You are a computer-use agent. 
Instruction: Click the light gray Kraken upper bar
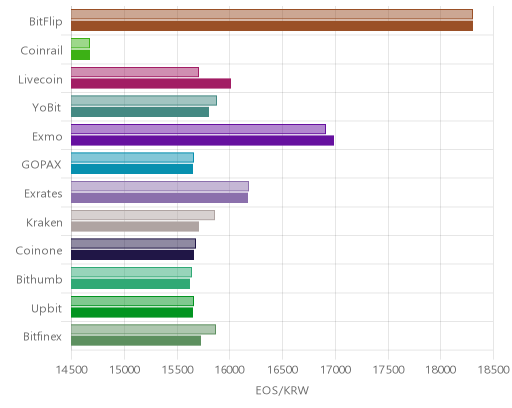coord(143,215)
